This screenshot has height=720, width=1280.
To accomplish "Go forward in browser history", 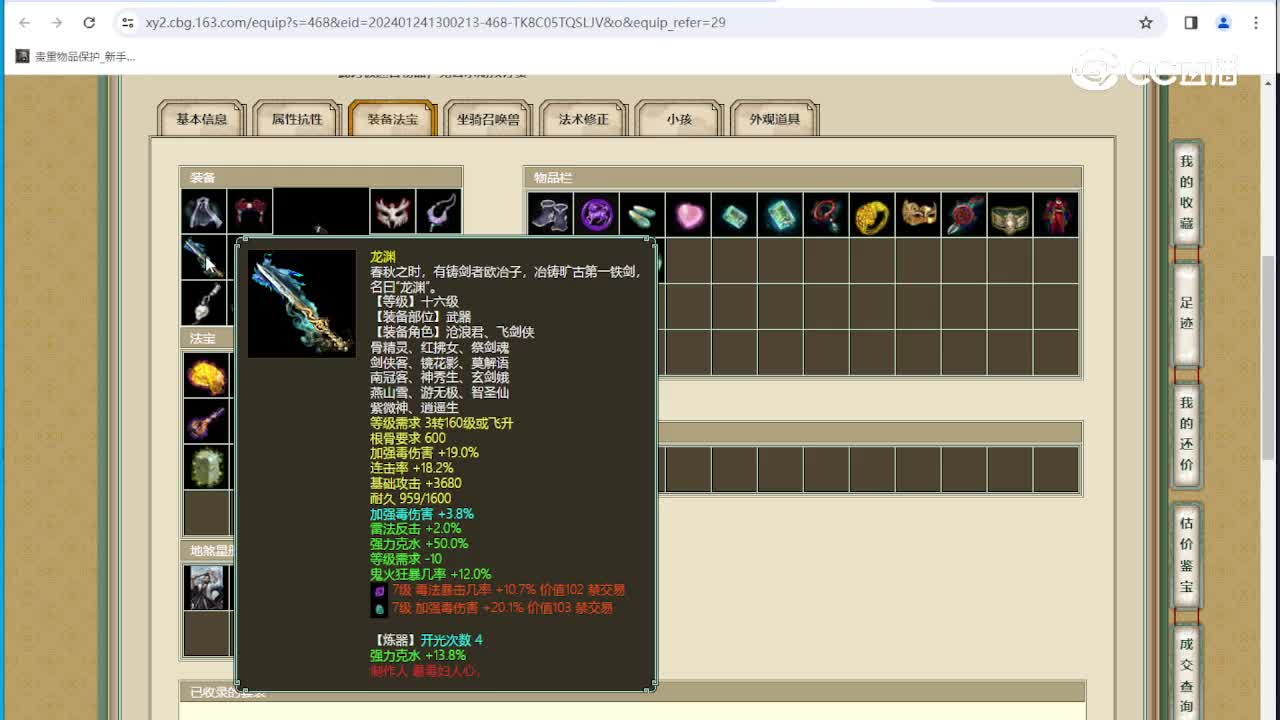I will click(x=56, y=22).
